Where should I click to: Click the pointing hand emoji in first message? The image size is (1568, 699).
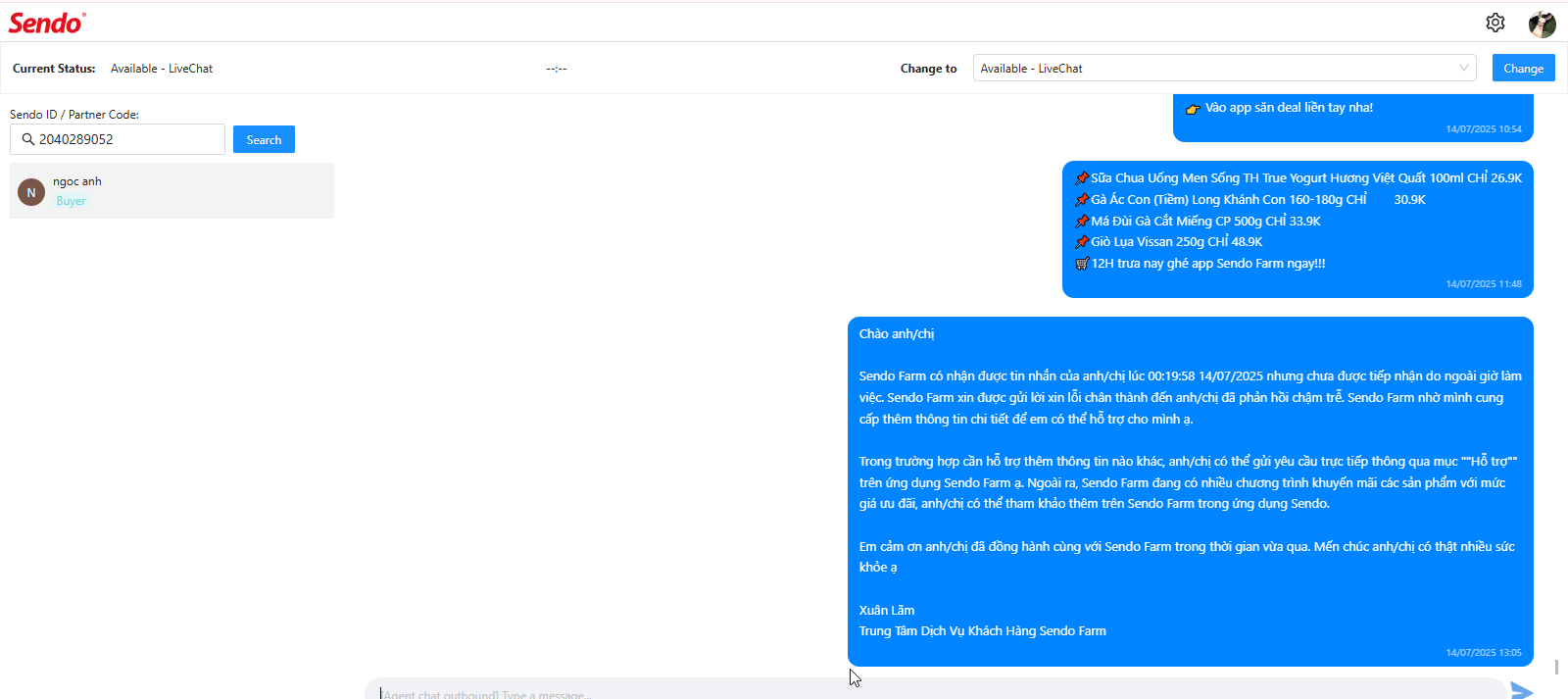pos(1193,109)
